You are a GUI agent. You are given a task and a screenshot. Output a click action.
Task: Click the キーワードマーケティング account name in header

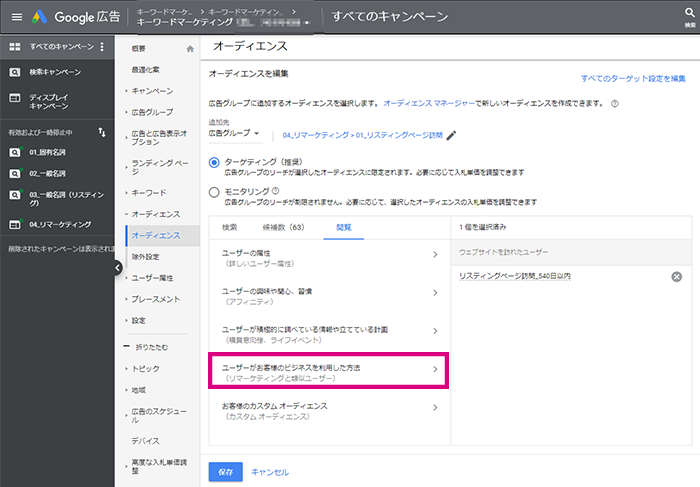point(184,22)
